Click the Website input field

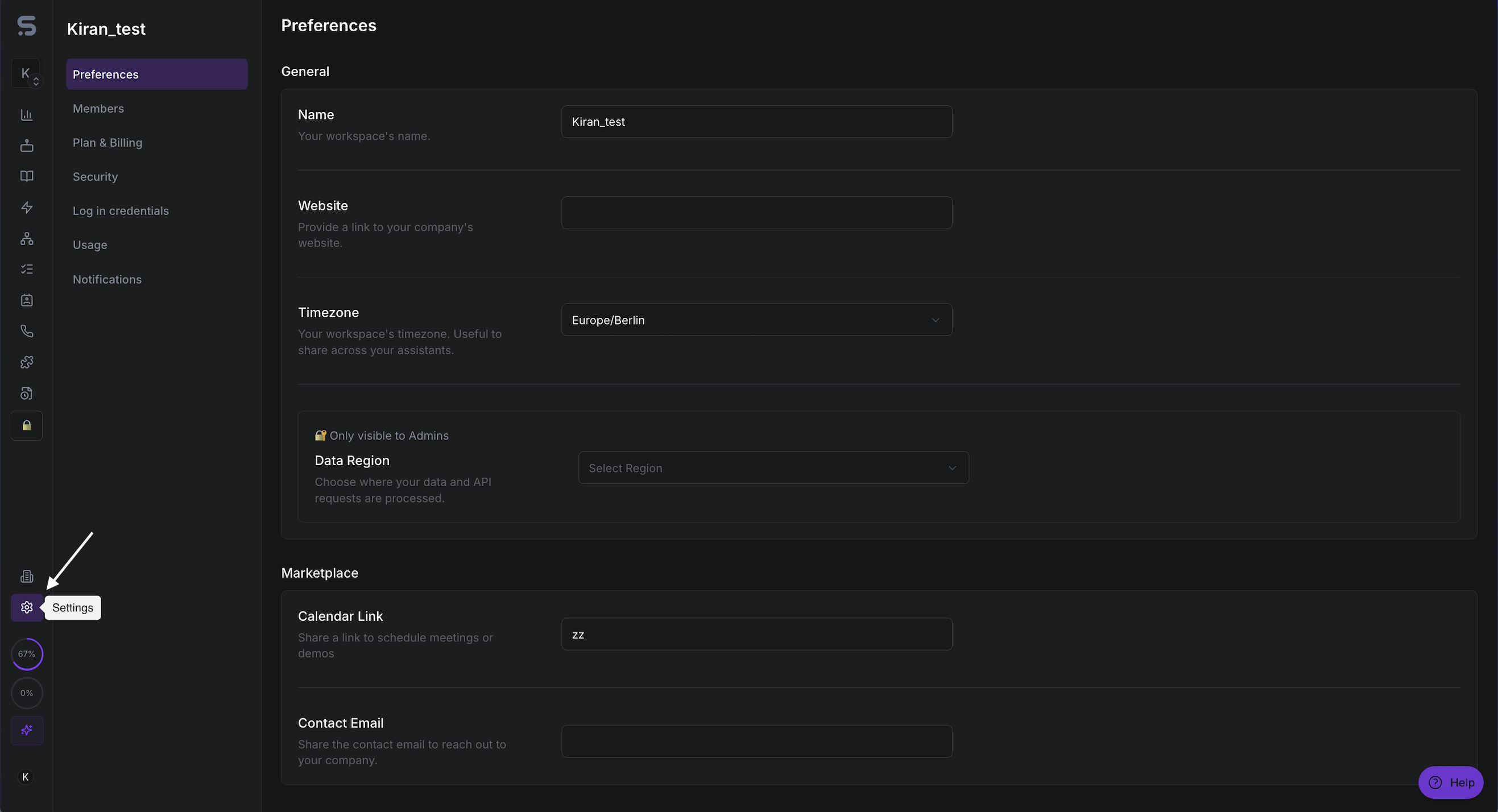tap(756, 213)
